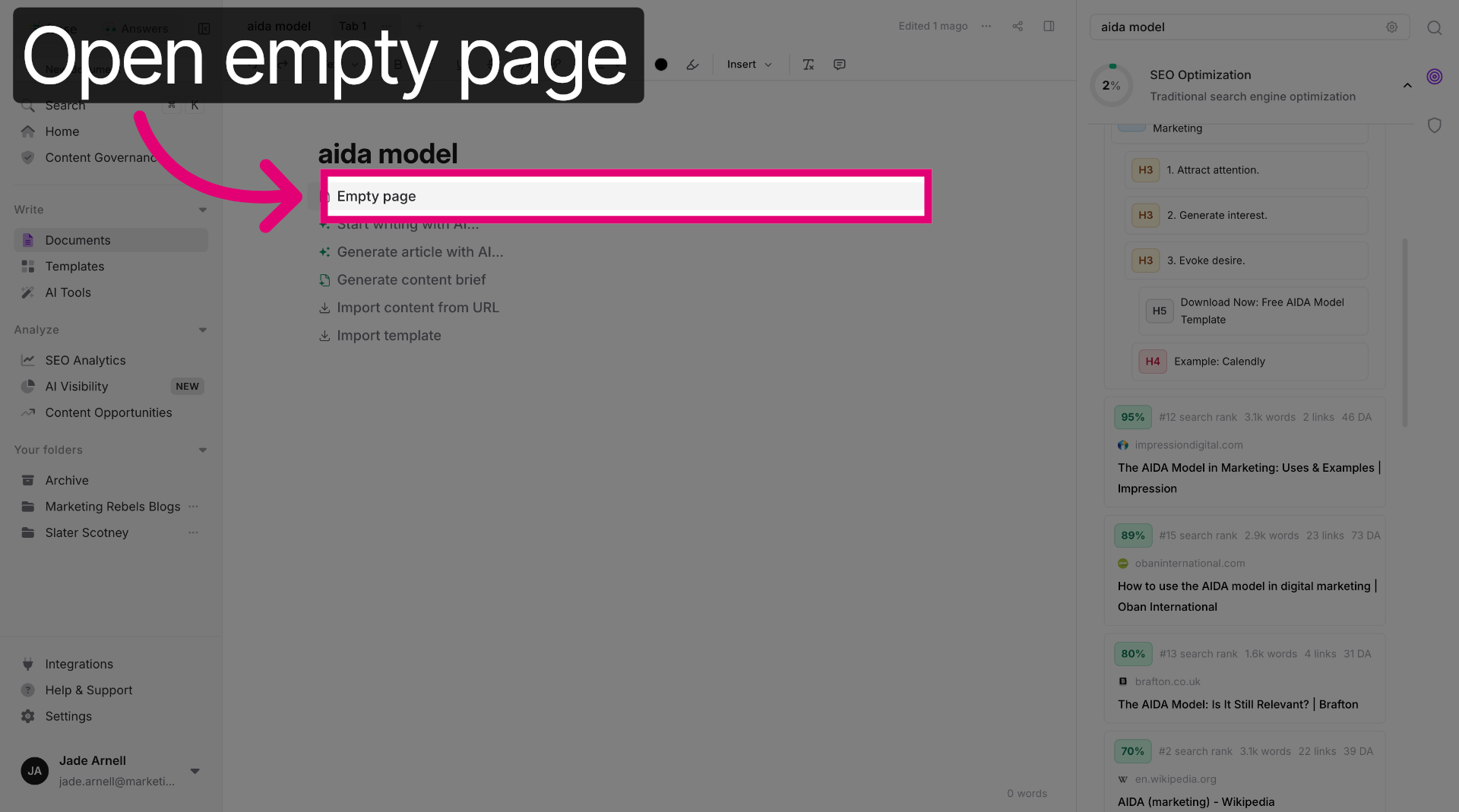The height and width of the screenshot is (812, 1459).
Task: Click the H5 Download Now Free AIDA heading
Action: (1253, 311)
